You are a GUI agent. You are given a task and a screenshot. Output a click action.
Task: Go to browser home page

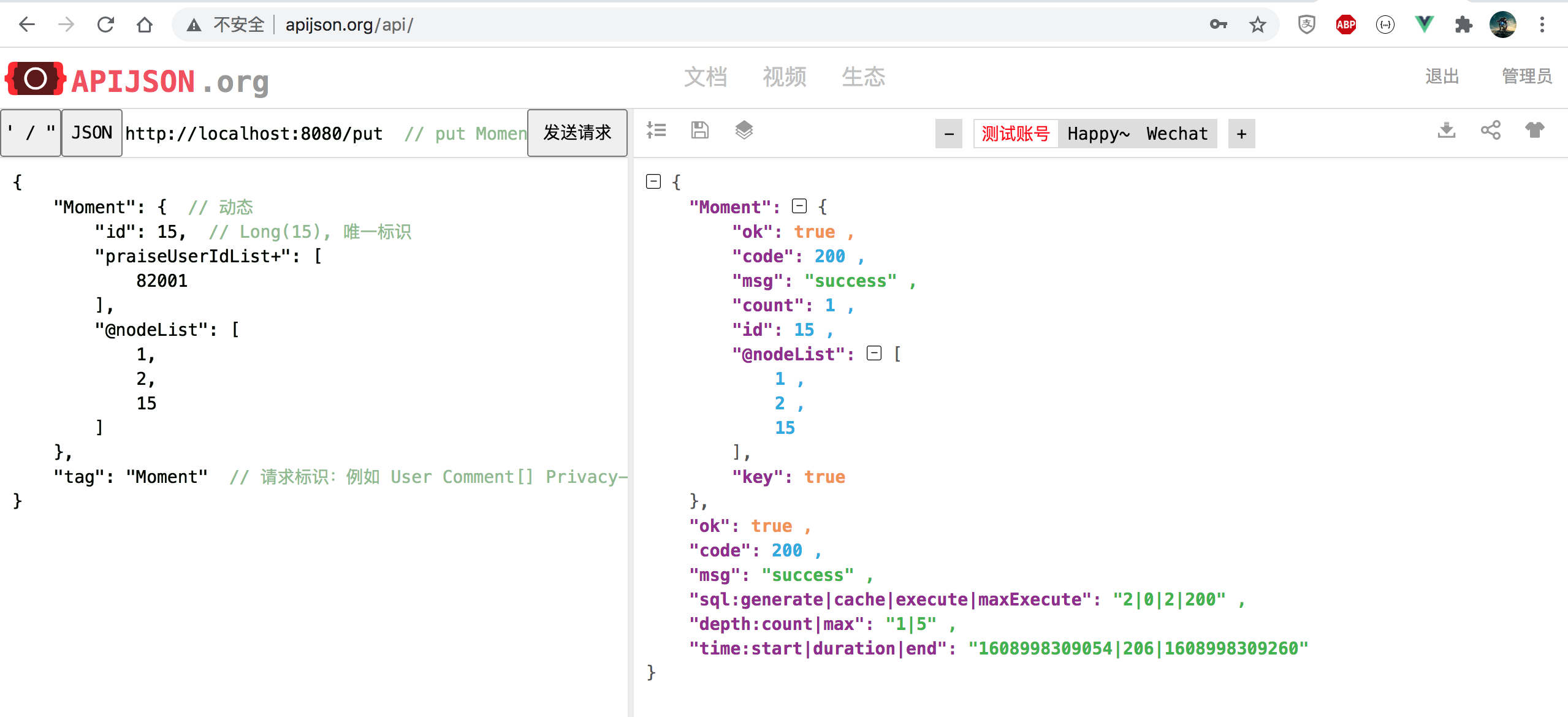(x=145, y=25)
